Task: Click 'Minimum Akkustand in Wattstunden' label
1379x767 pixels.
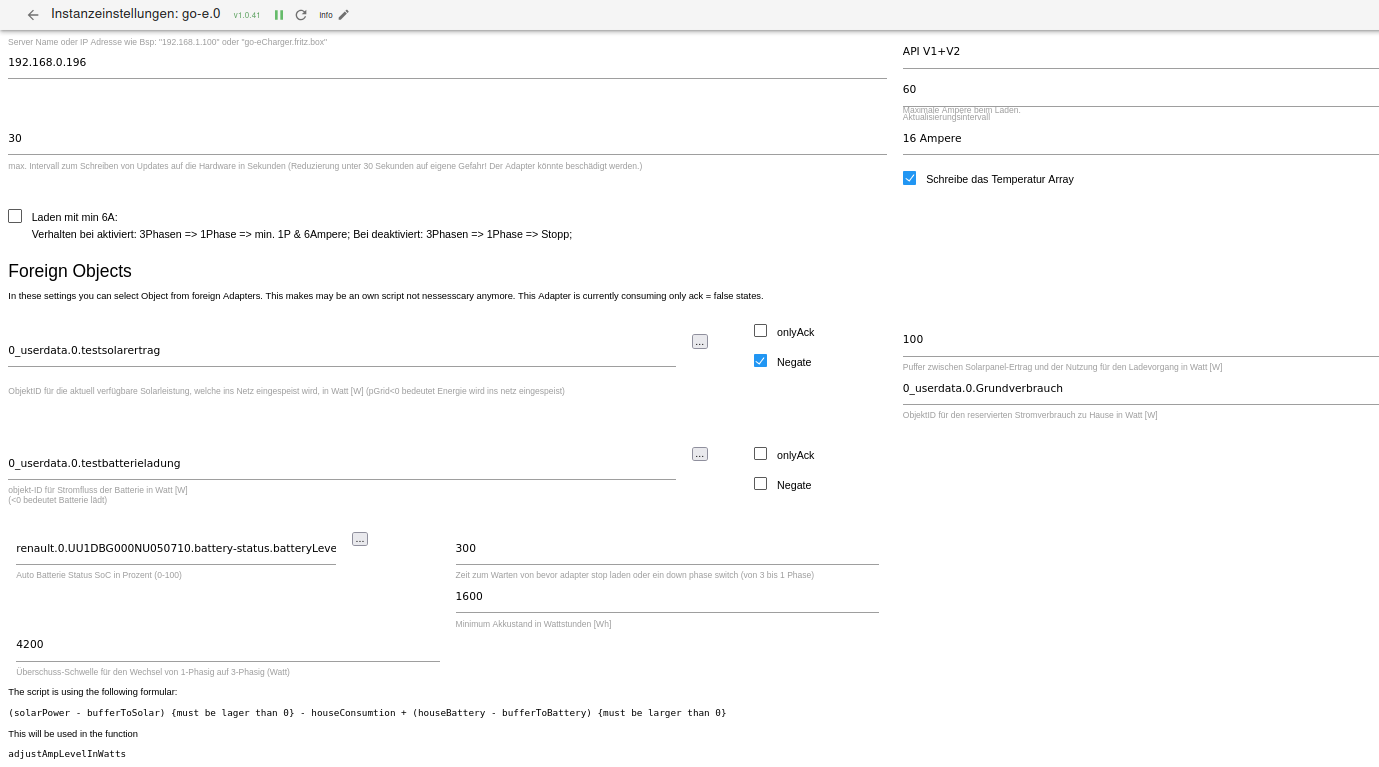Action: click(x=533, y=624)
